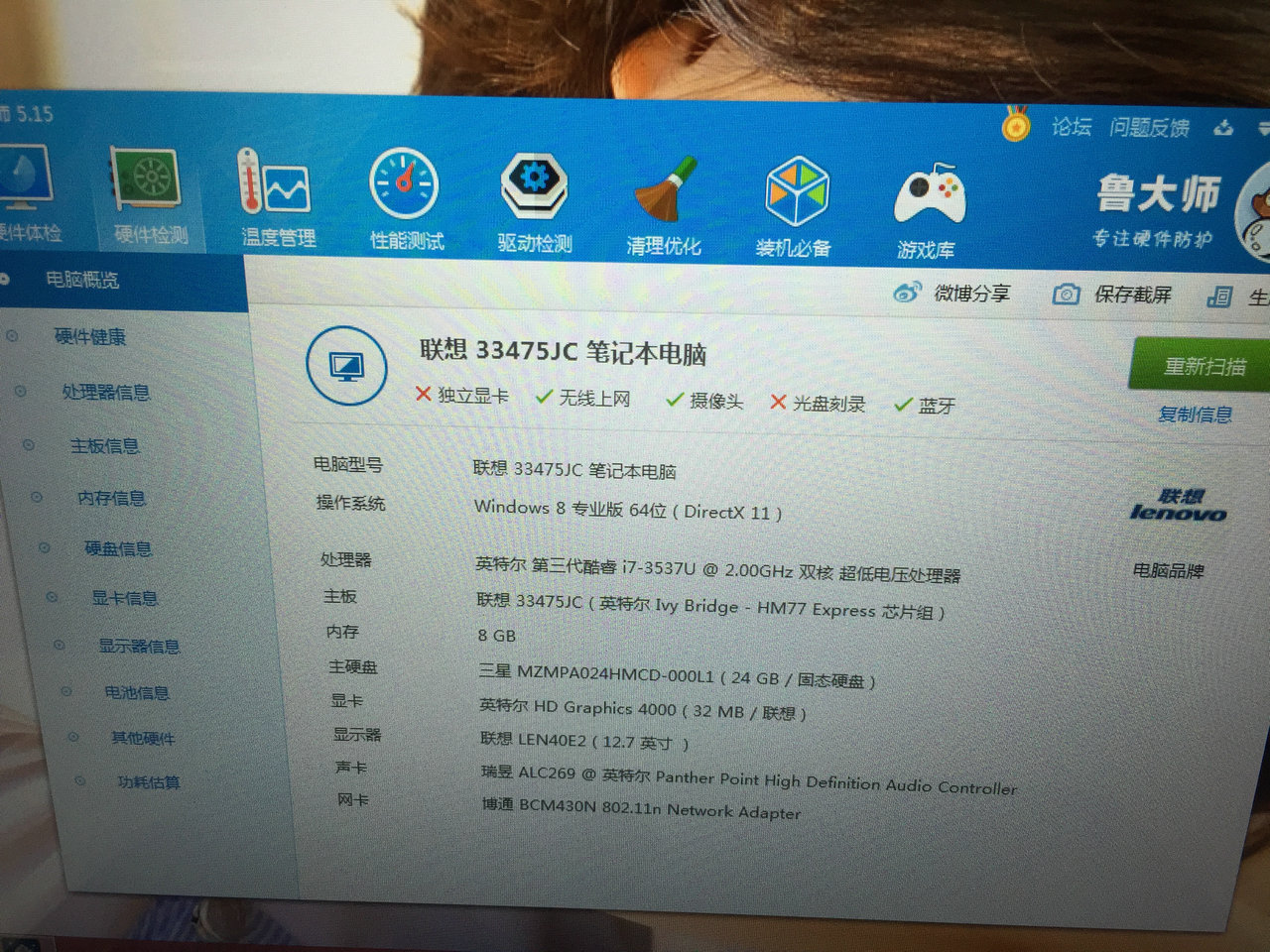1270x952 pixels.
Task: Select 主板信息 in sidebar
Action: [x=104, y=446]
